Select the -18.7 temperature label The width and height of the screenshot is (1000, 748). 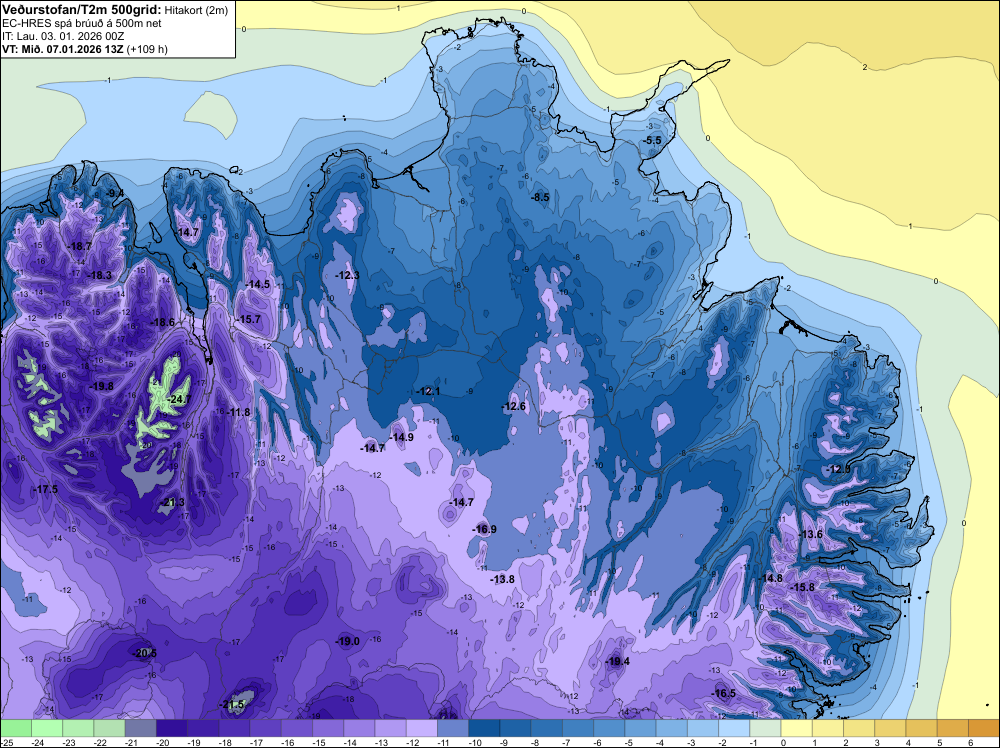coord(80,246)
